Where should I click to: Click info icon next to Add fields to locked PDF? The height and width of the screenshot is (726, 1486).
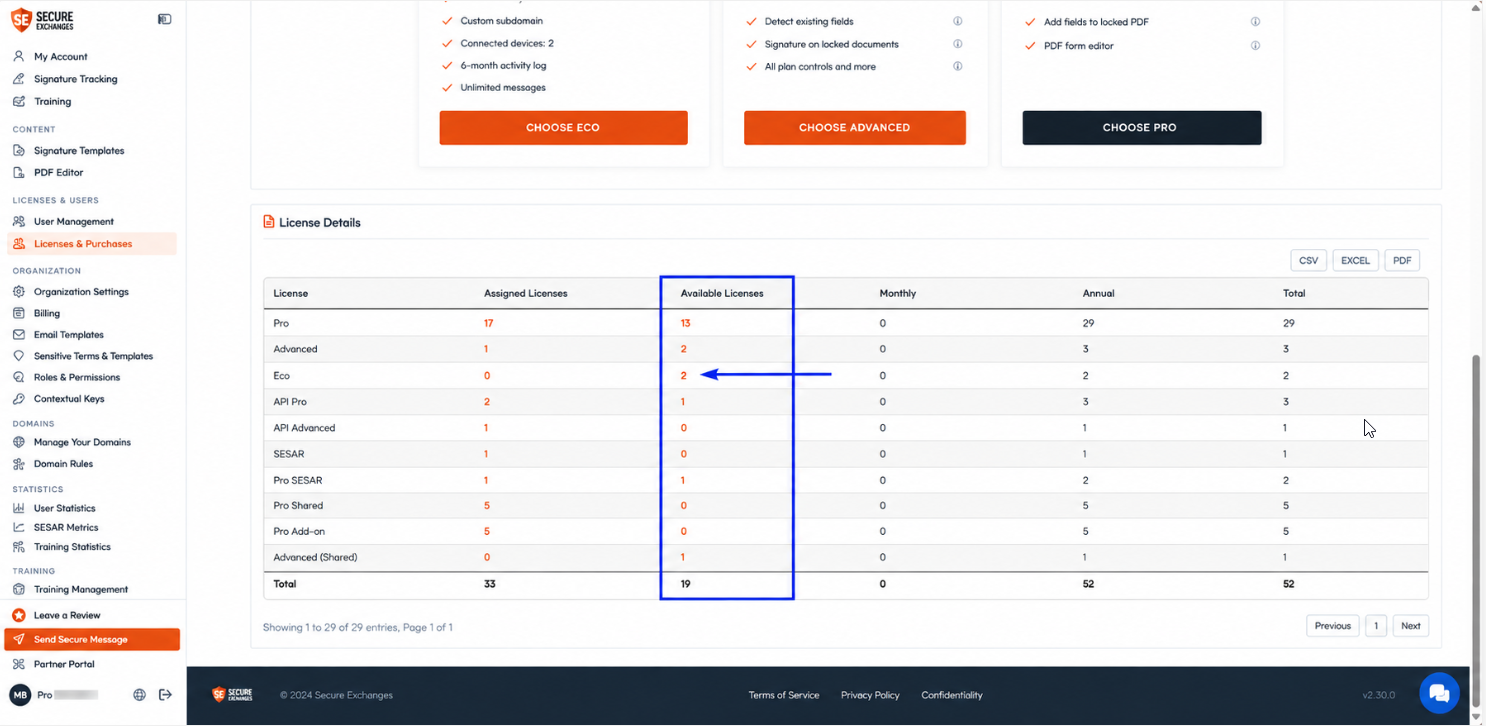click(1255, 21)
